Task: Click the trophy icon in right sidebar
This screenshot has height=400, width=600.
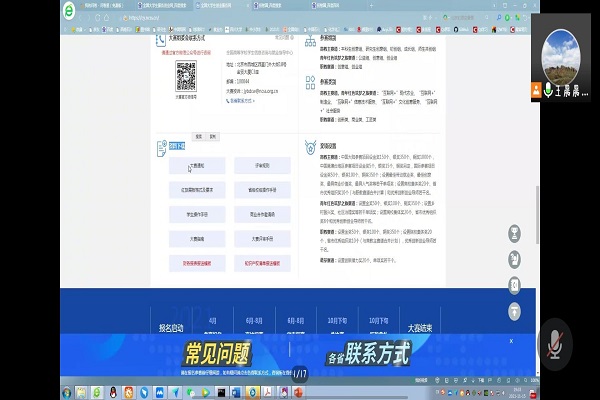Action: tap(514, 233)
